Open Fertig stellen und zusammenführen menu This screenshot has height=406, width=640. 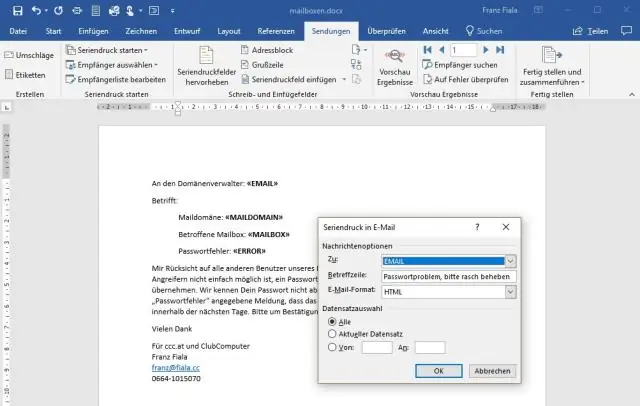(552, 66)
